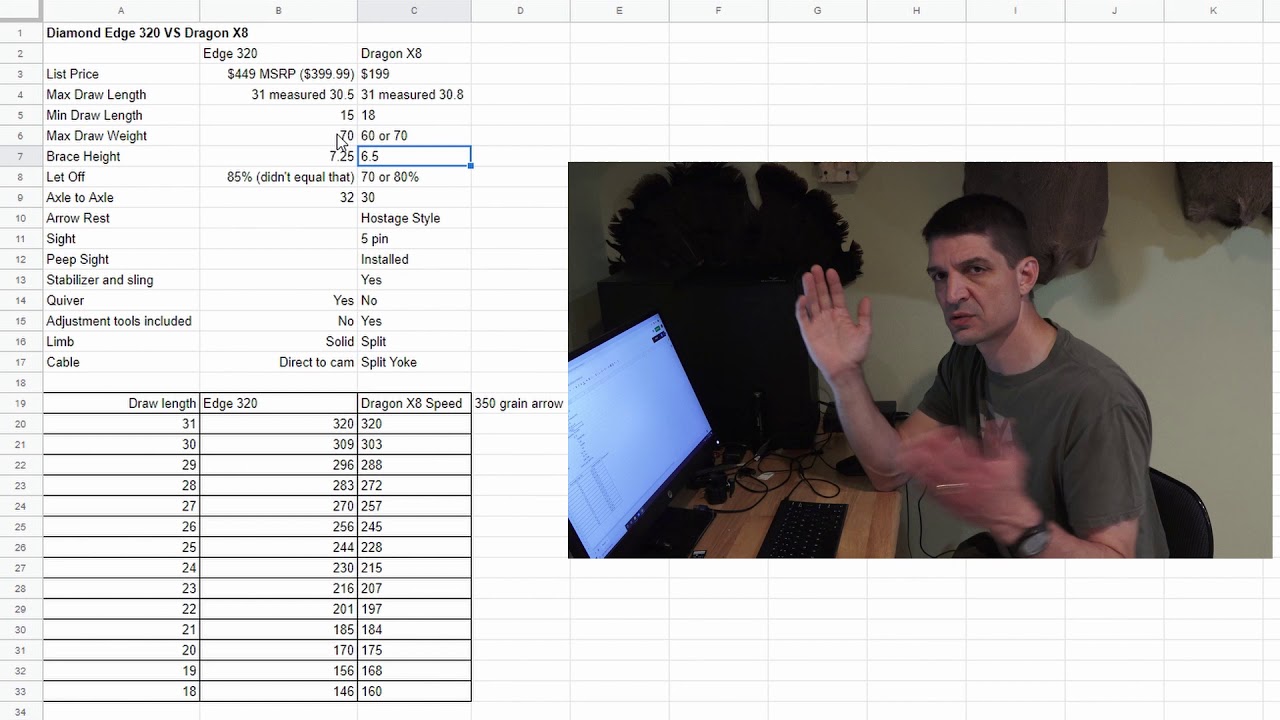Select the '296' speed cell
This screenshot has width=1280, height=720.
279,465
